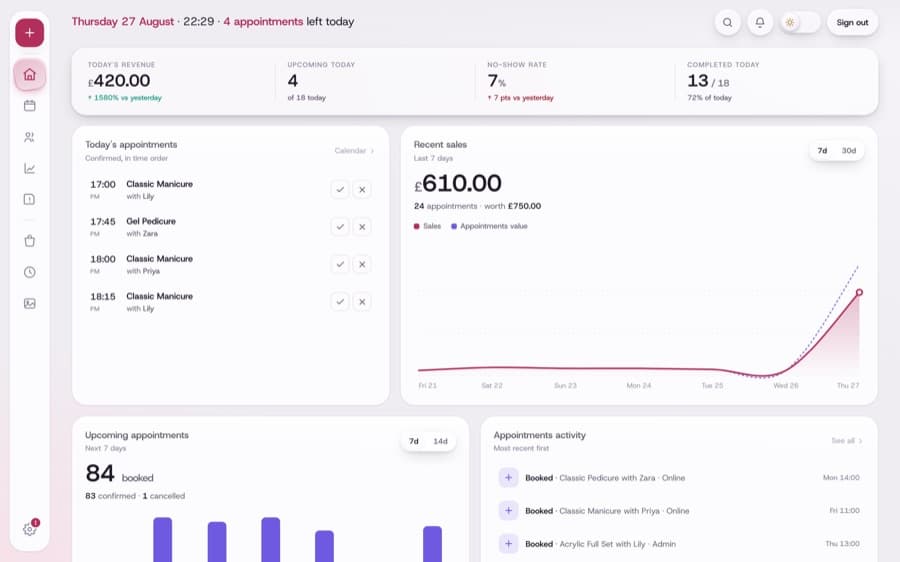This screenshot has width=900, height=562.
Task: Switch Upcoming appointments to 14d
Action: click(x=440, y=441)
